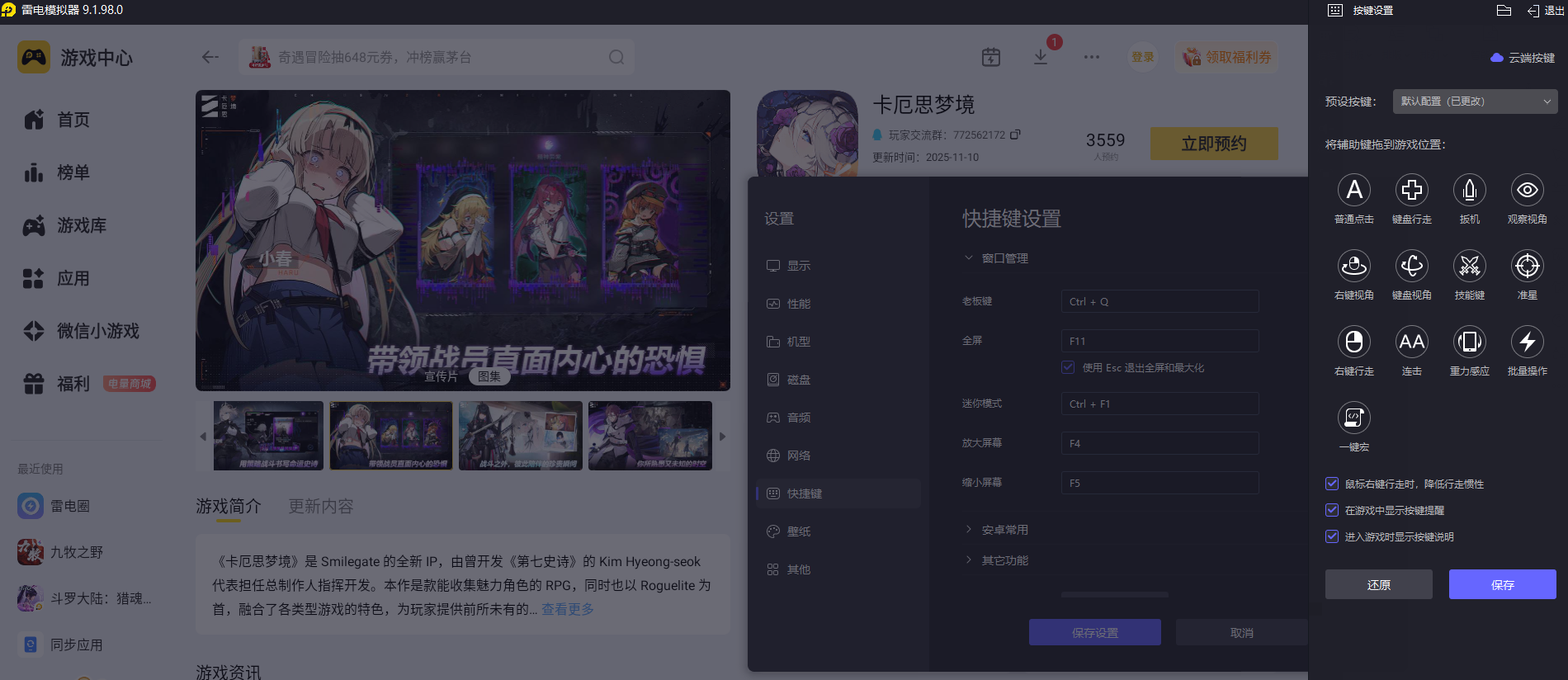Switch to the 更新内容 tab
Image resolution: width=1568 pixels, height=680 pixels.
(x=321, y=506)
